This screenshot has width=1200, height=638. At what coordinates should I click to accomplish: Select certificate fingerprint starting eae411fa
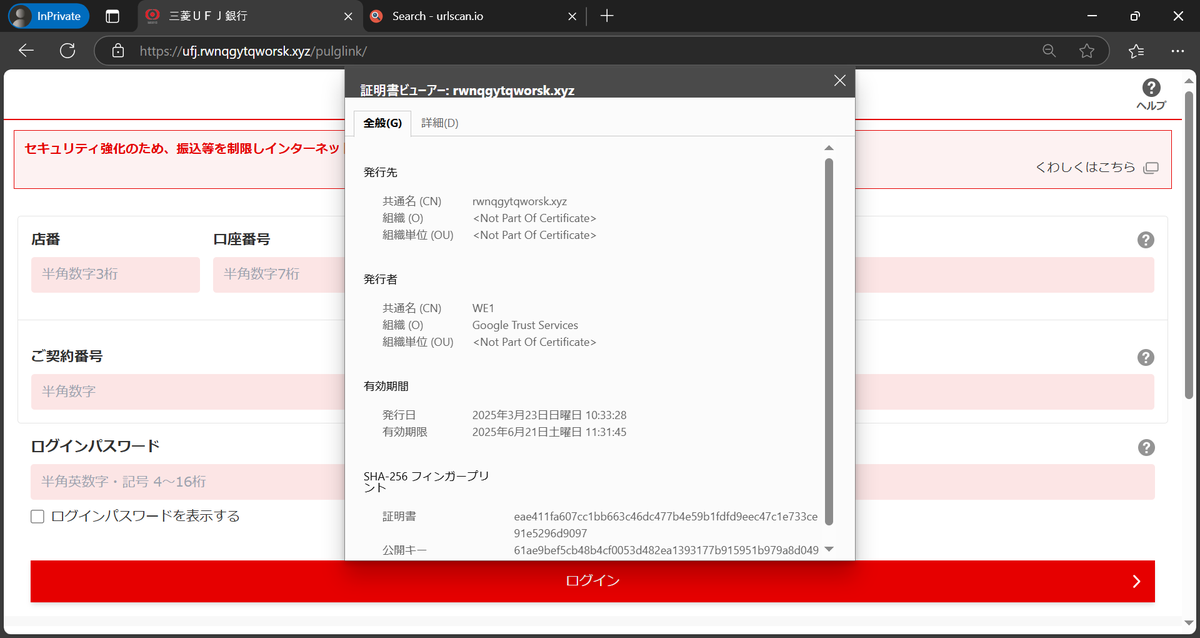(x=666, y=525)
